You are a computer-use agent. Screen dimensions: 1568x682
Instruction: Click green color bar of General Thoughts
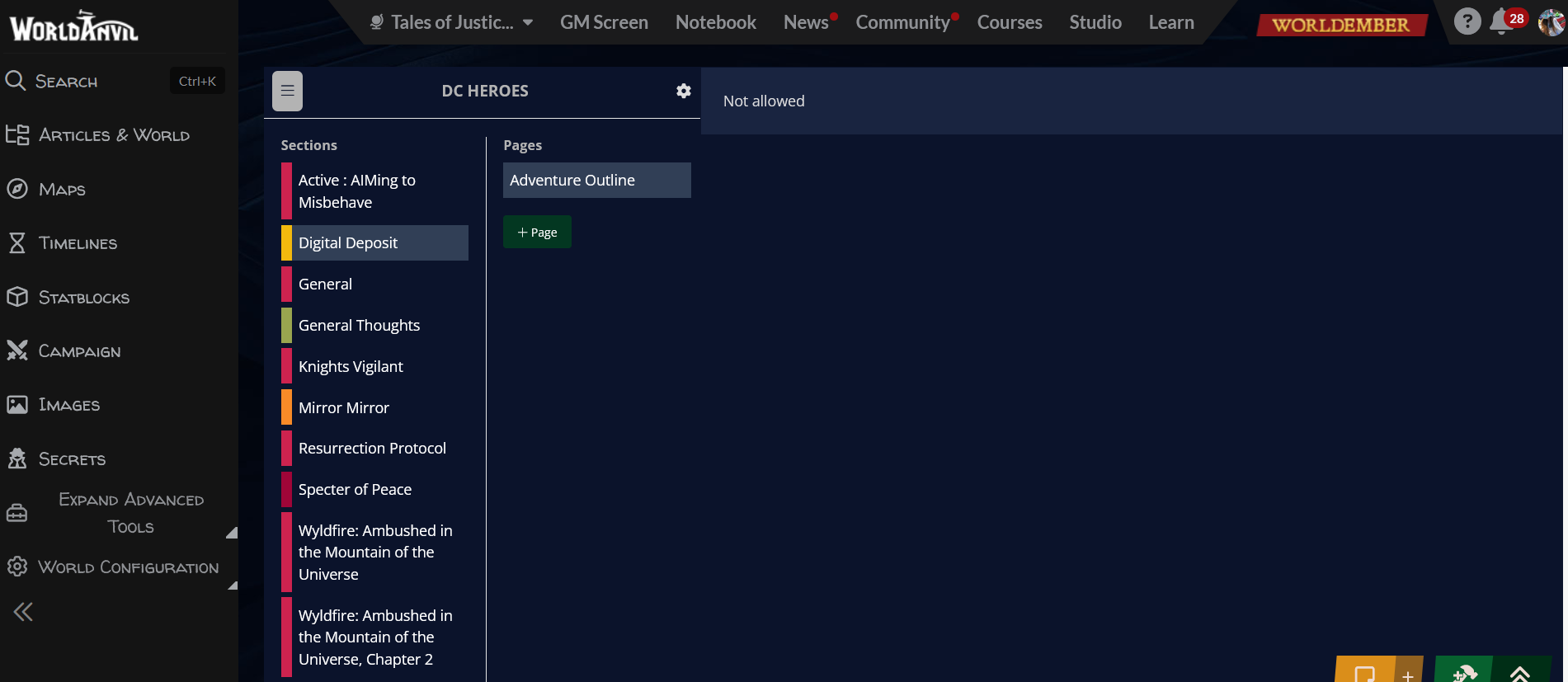click(x=286, y=325)
